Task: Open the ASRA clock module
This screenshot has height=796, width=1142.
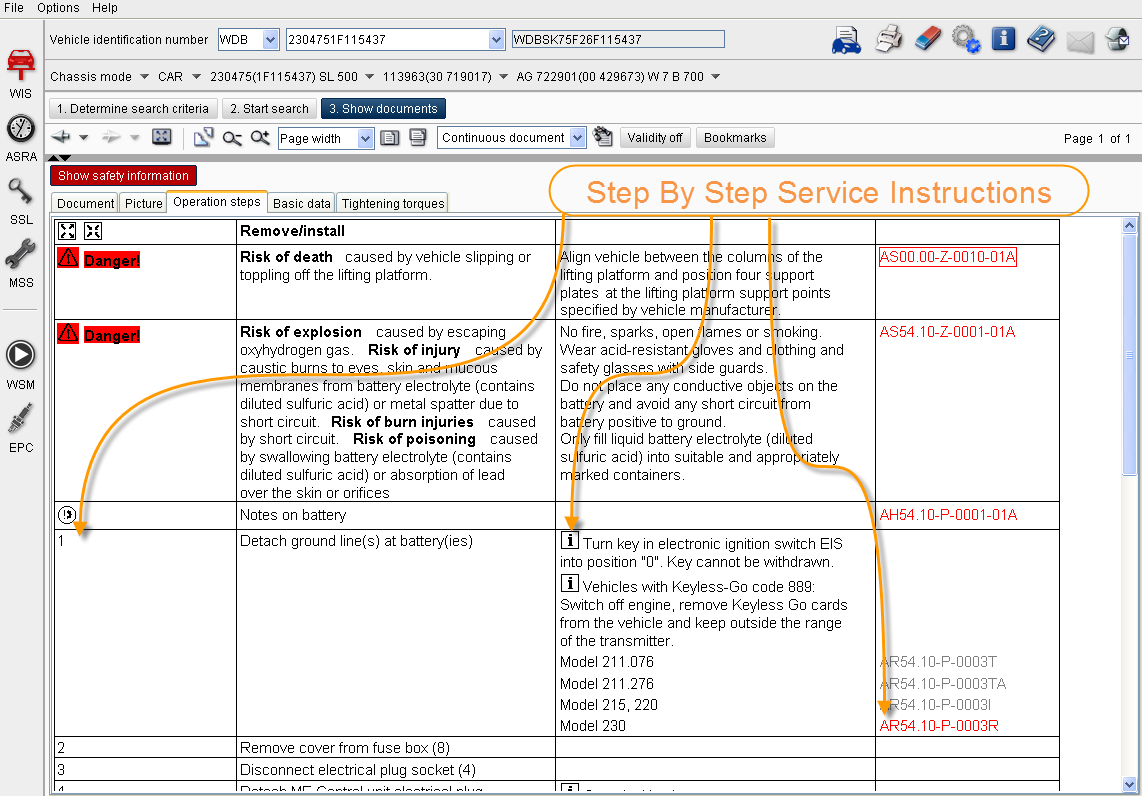Action: tap(20, 138)
